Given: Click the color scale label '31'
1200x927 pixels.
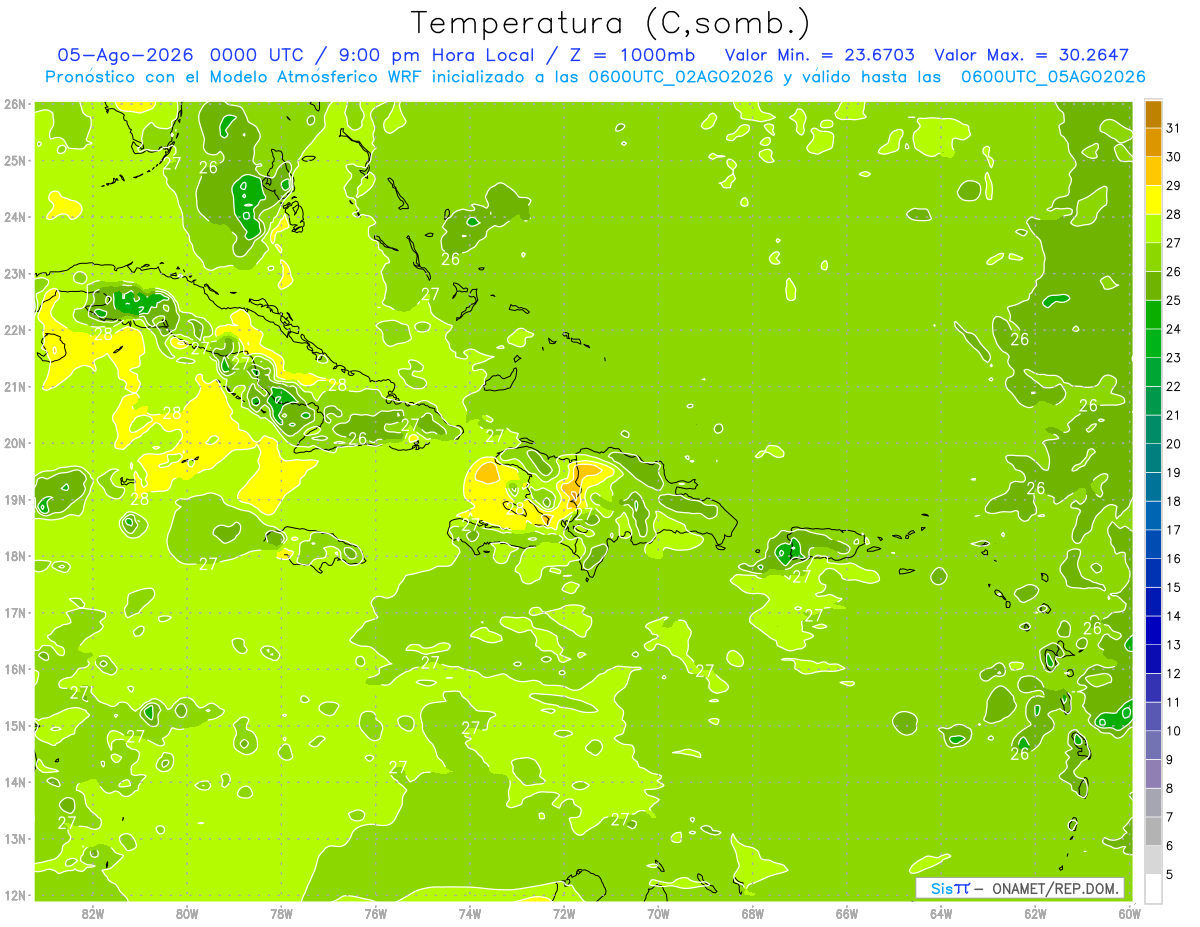Looking at the screenshot, I should pyautogui.click(x=1173, y=128).
